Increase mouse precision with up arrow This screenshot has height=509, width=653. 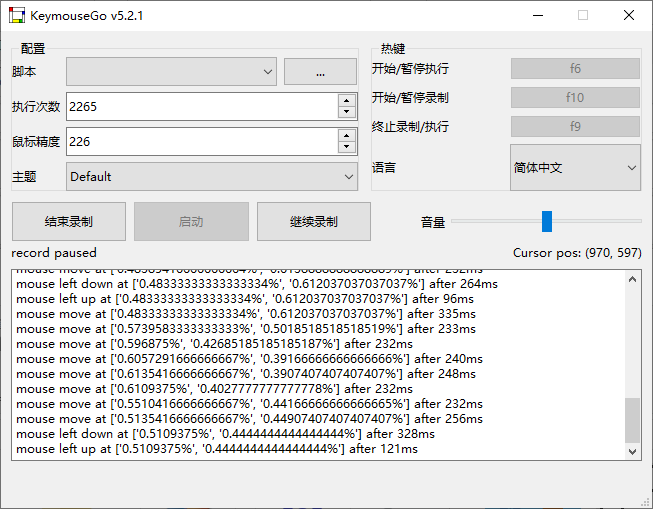coord(346,136)
